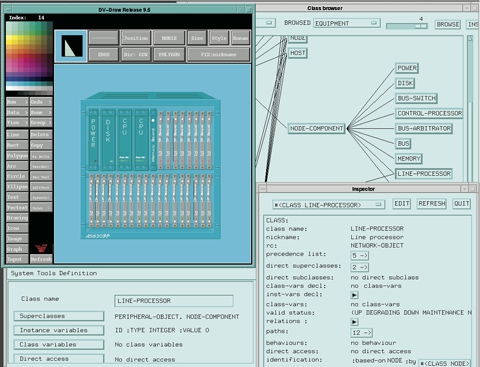
Task: Click the FIX:nickname button
Action: click(219, 54)
